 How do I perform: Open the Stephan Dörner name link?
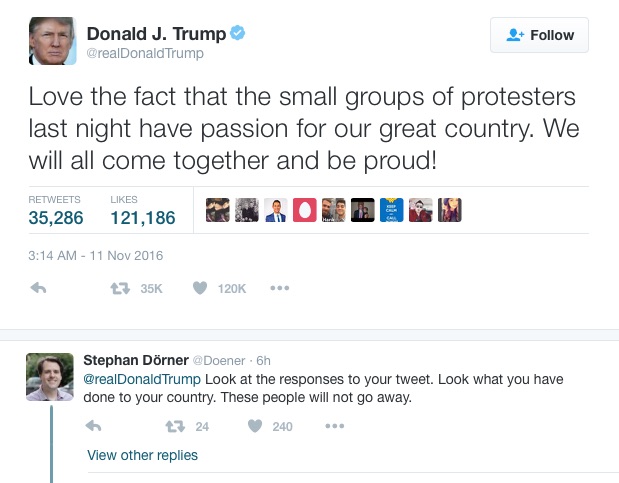(135, 360)
